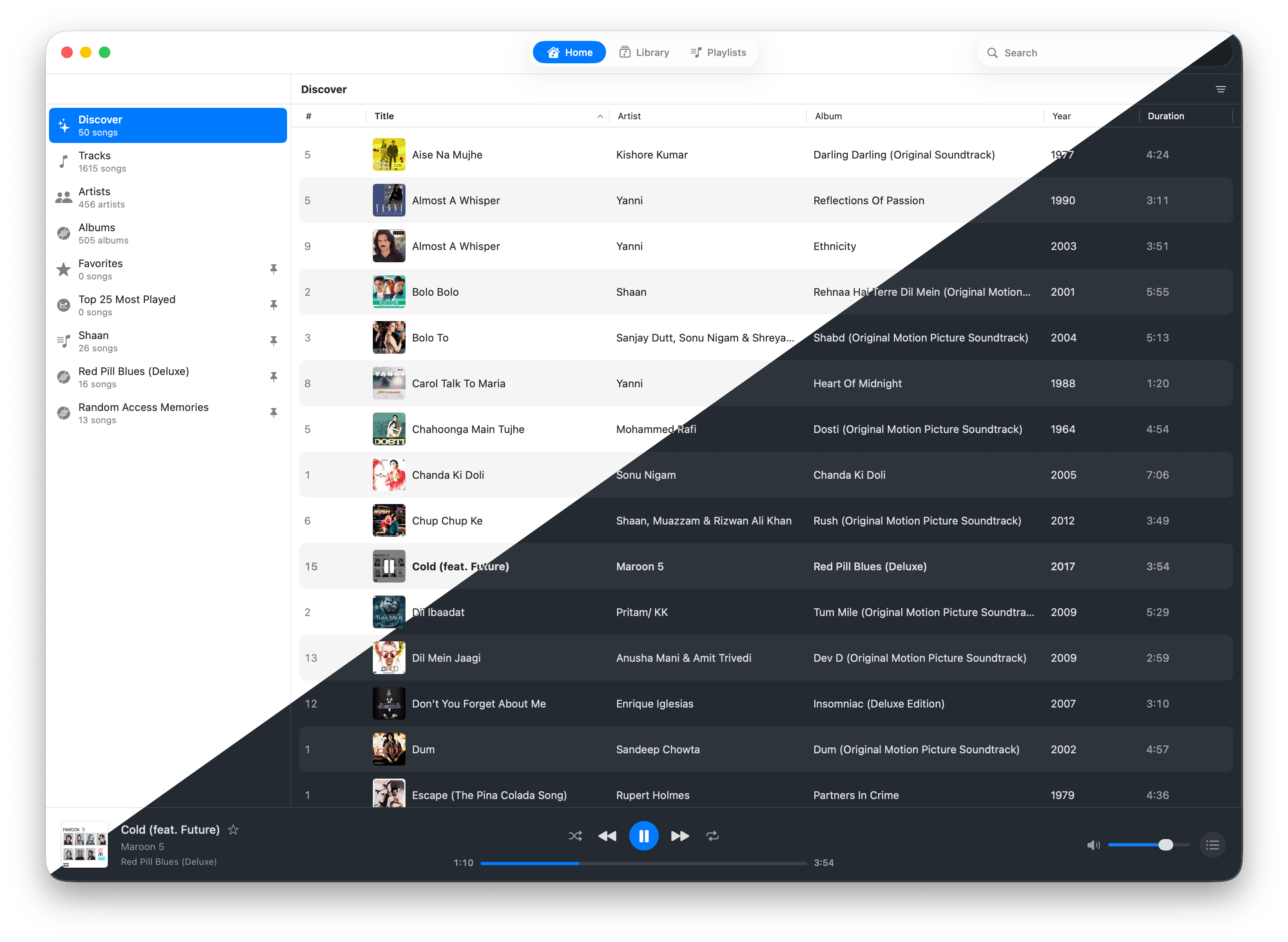Click the song progress bar
This screenshot has height=942, width=1288.
click(644, 863)
